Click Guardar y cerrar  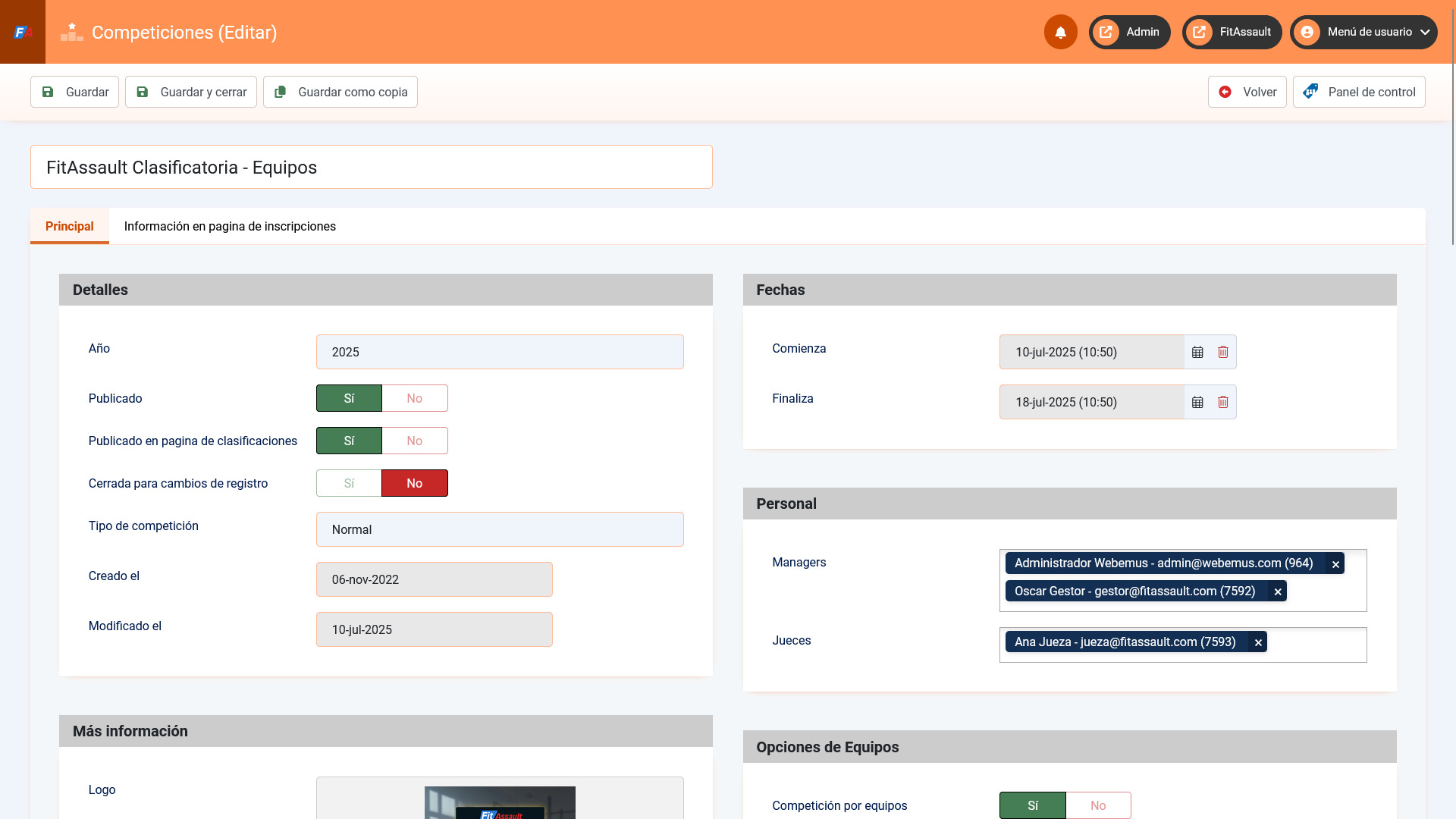(191, 92)
